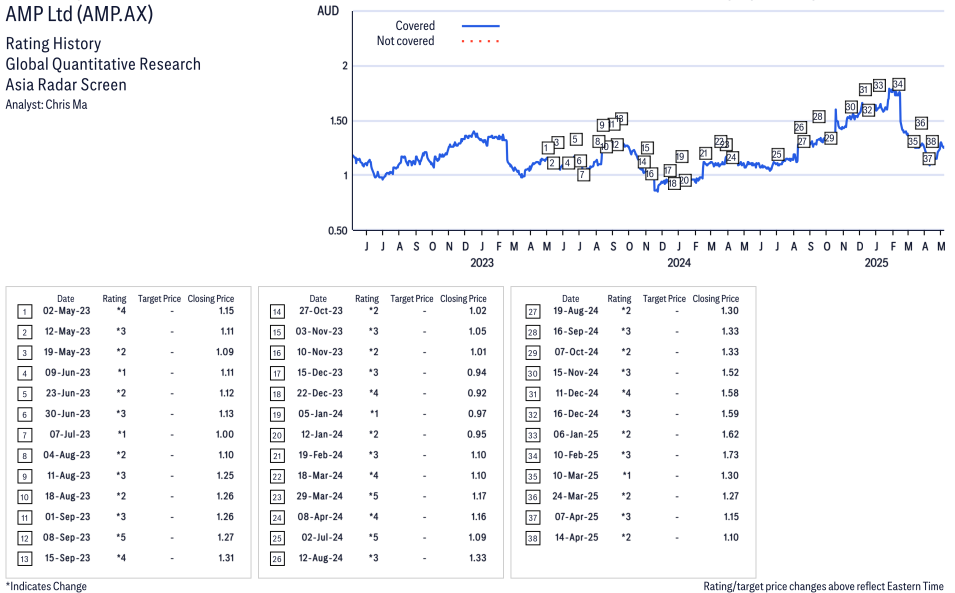Click the numbered box 13 in the first table
Viewport: 955px width, 593px height.
point(24,559)
